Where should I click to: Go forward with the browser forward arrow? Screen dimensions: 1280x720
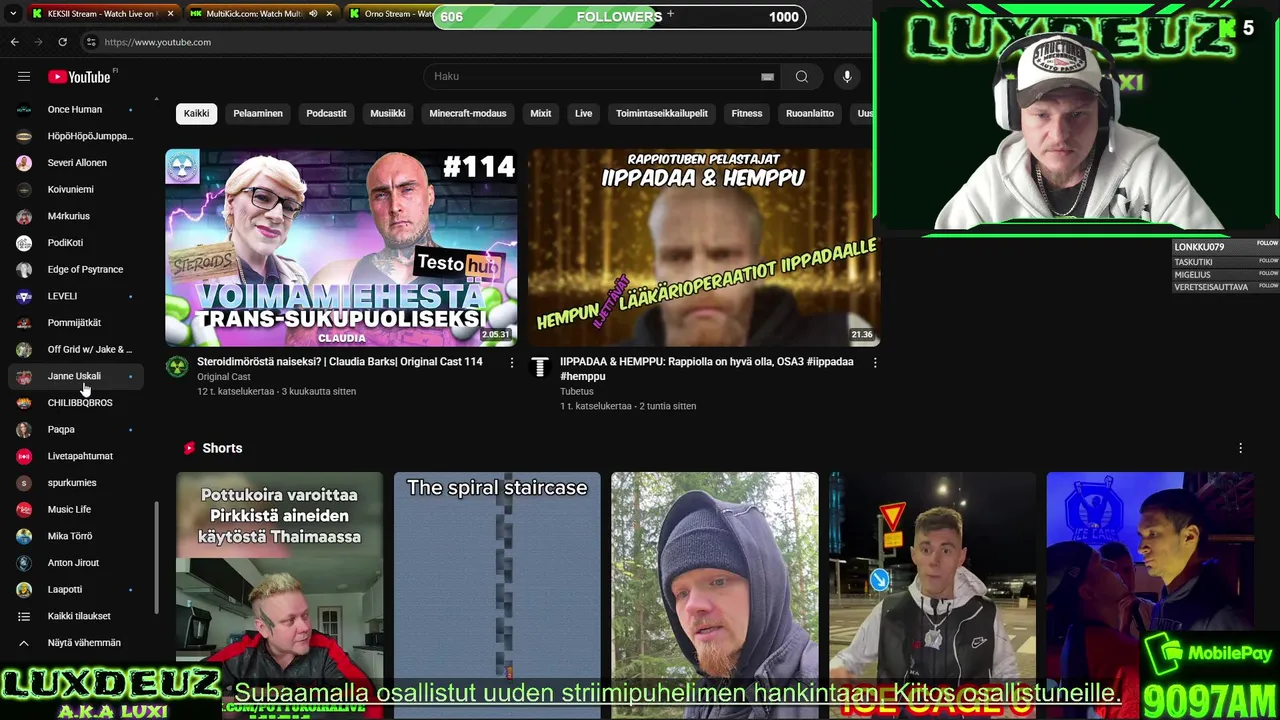tap(38, 42)
